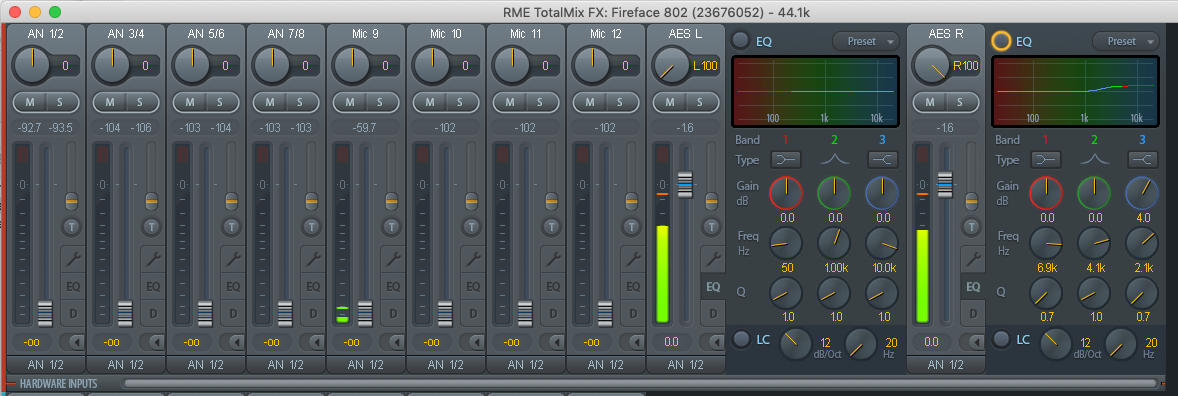Select the AES L band 3 high-shelf type icon
The height and width of the screenshot is (396, 1178).
tap(882, 159)
